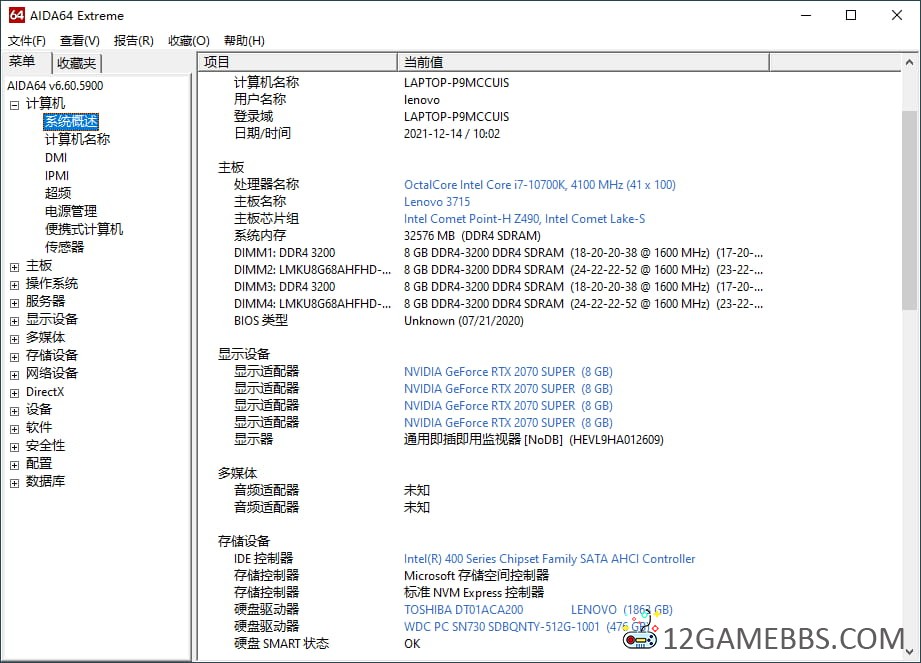The image size is (921, 663).
Task: Select 便携式计算机 in the tree
Action: pos(84,229)
